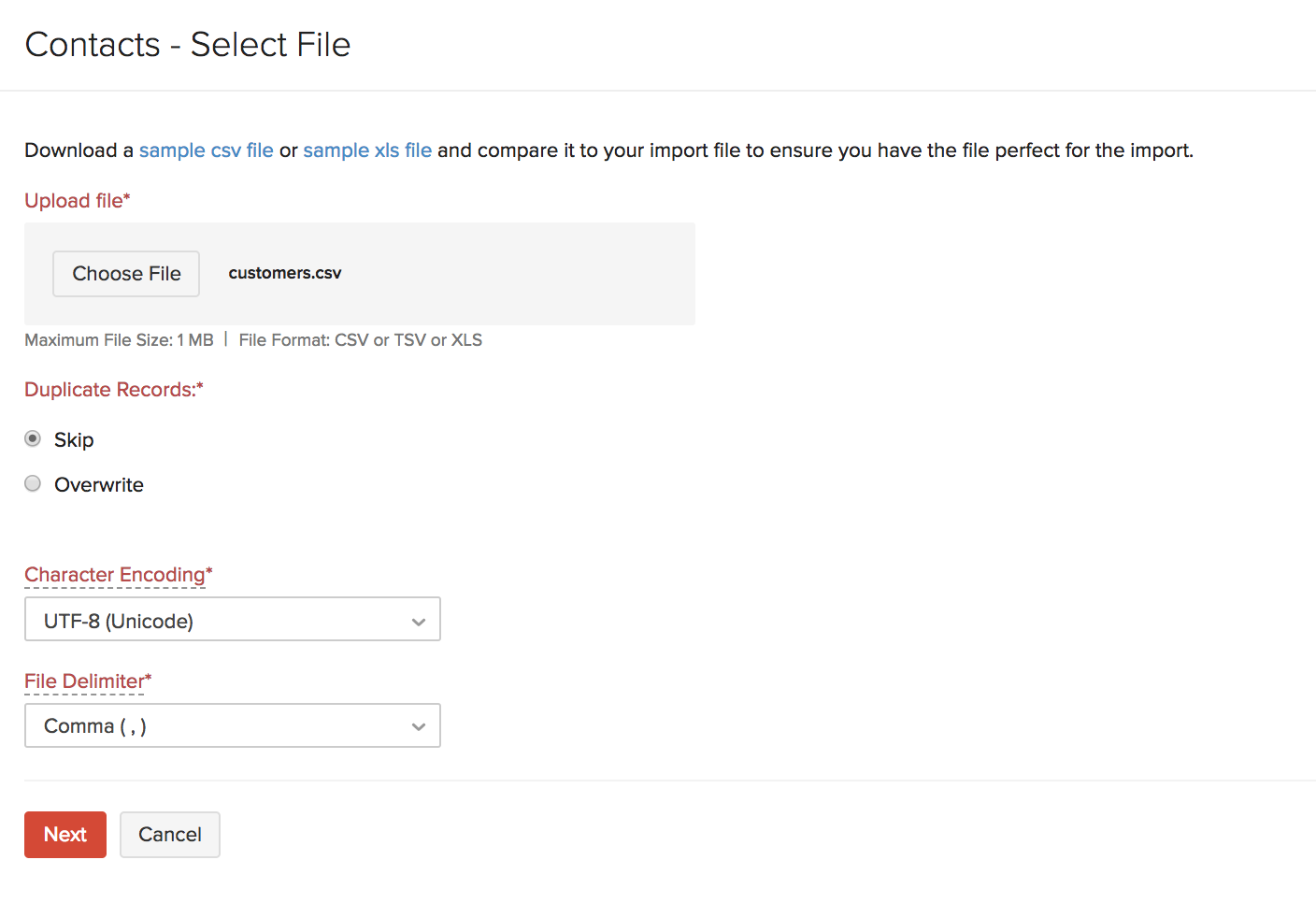Click the Overwrite option label
The height and width of the screenshot is (903, 1316).
(99, 484)
